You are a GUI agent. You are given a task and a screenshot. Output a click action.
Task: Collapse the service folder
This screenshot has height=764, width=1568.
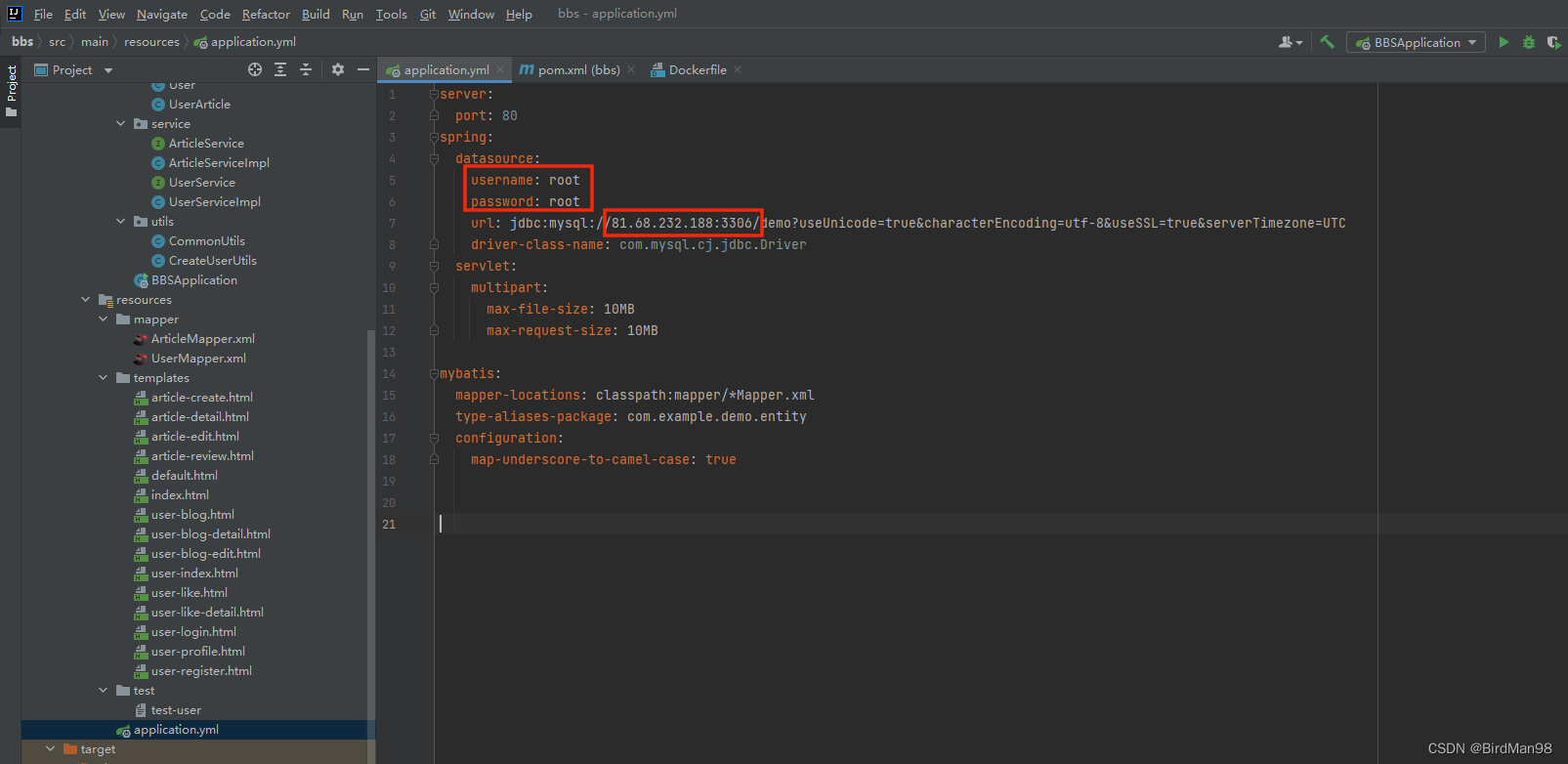click(x=121, y=124)
